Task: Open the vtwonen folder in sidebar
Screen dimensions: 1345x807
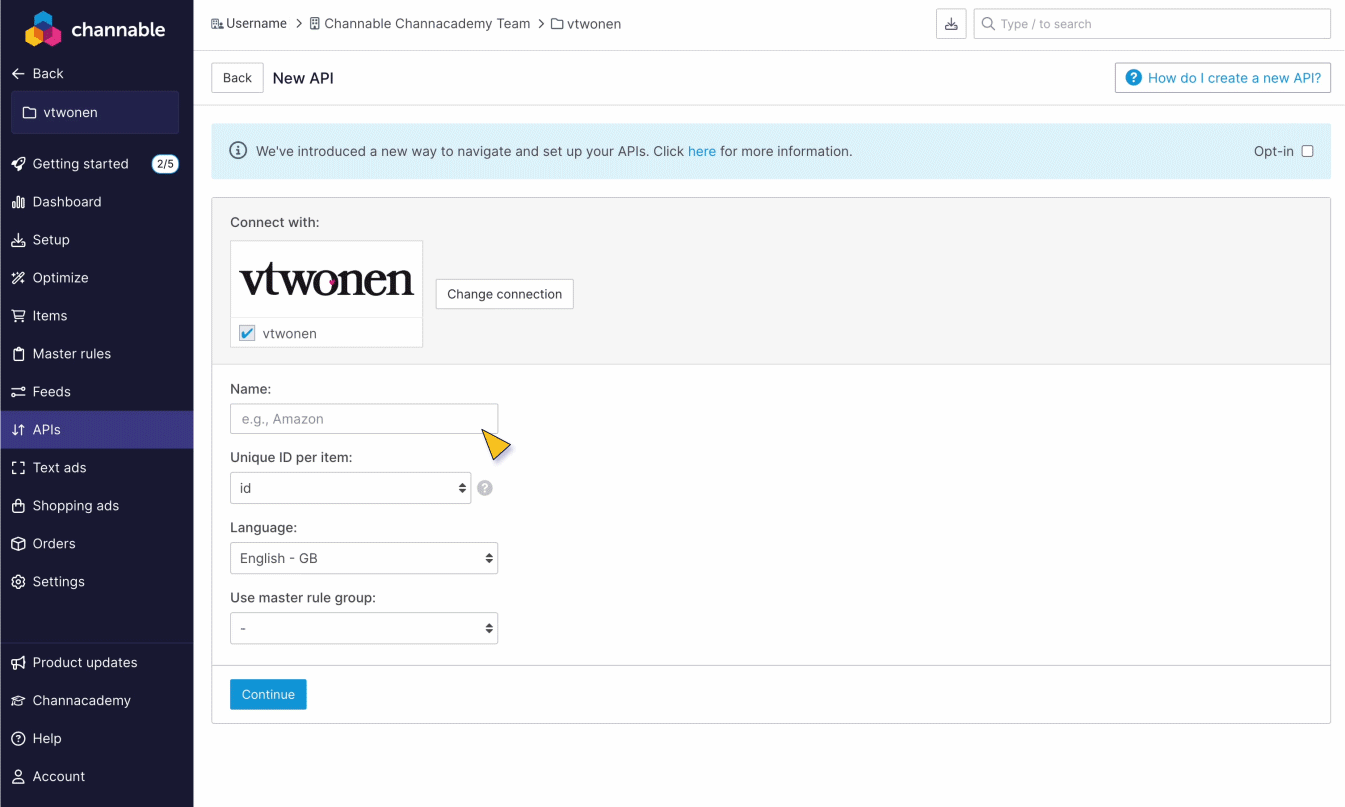Action: coord(95,112)
